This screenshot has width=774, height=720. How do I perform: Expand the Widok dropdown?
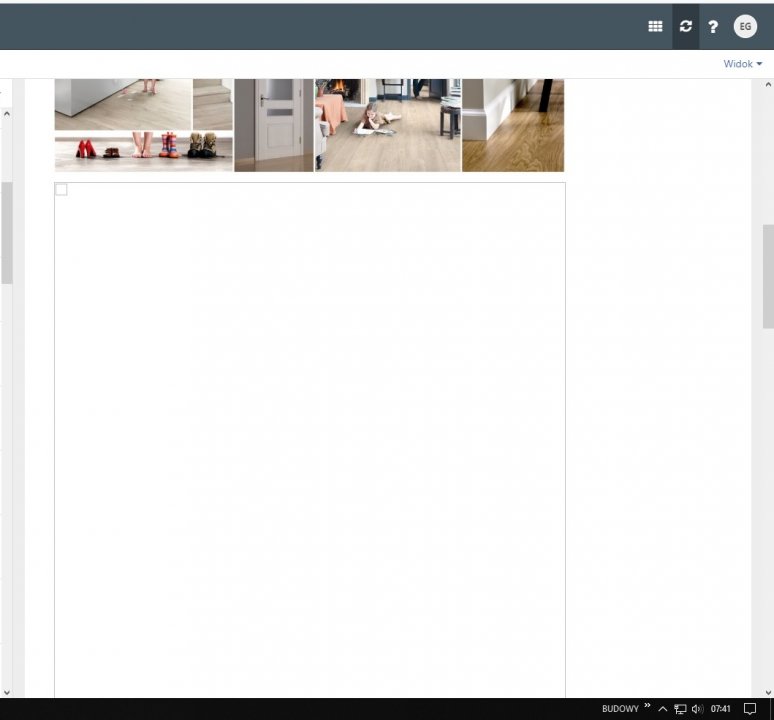point(742,64)
